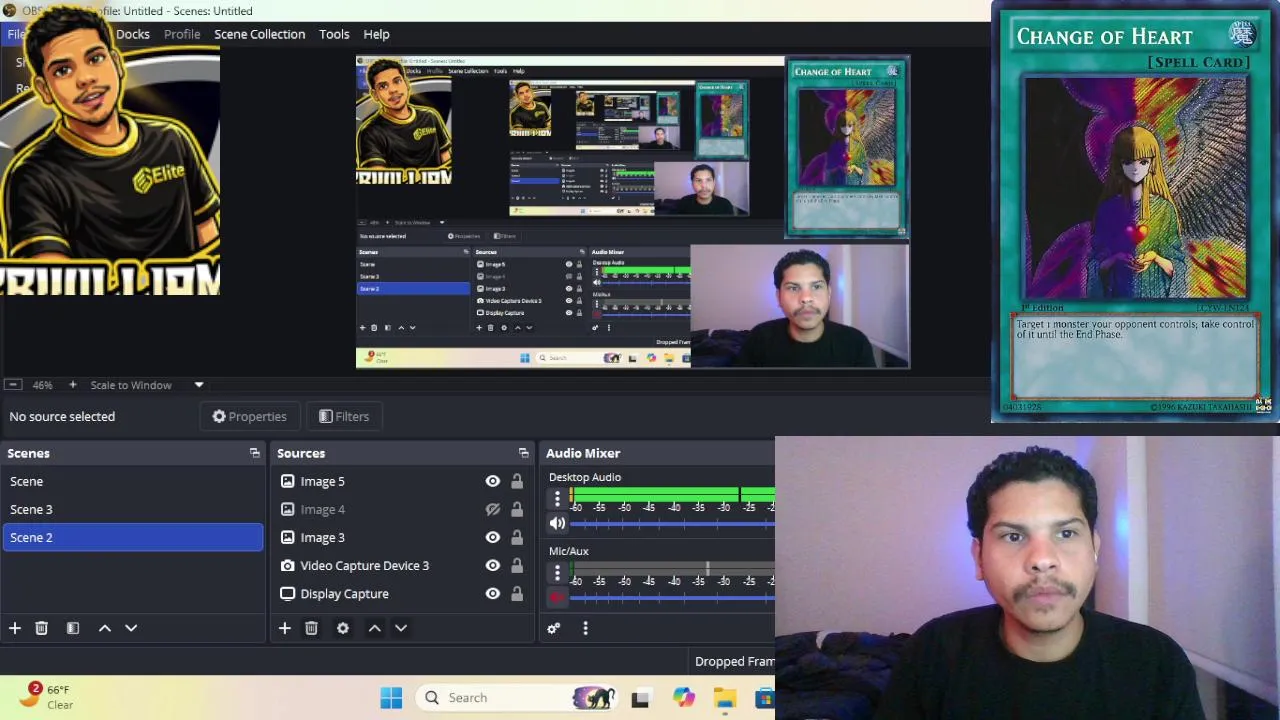
Task: Open Advanced Audio Properties gears icon
Action: (553, 628)
